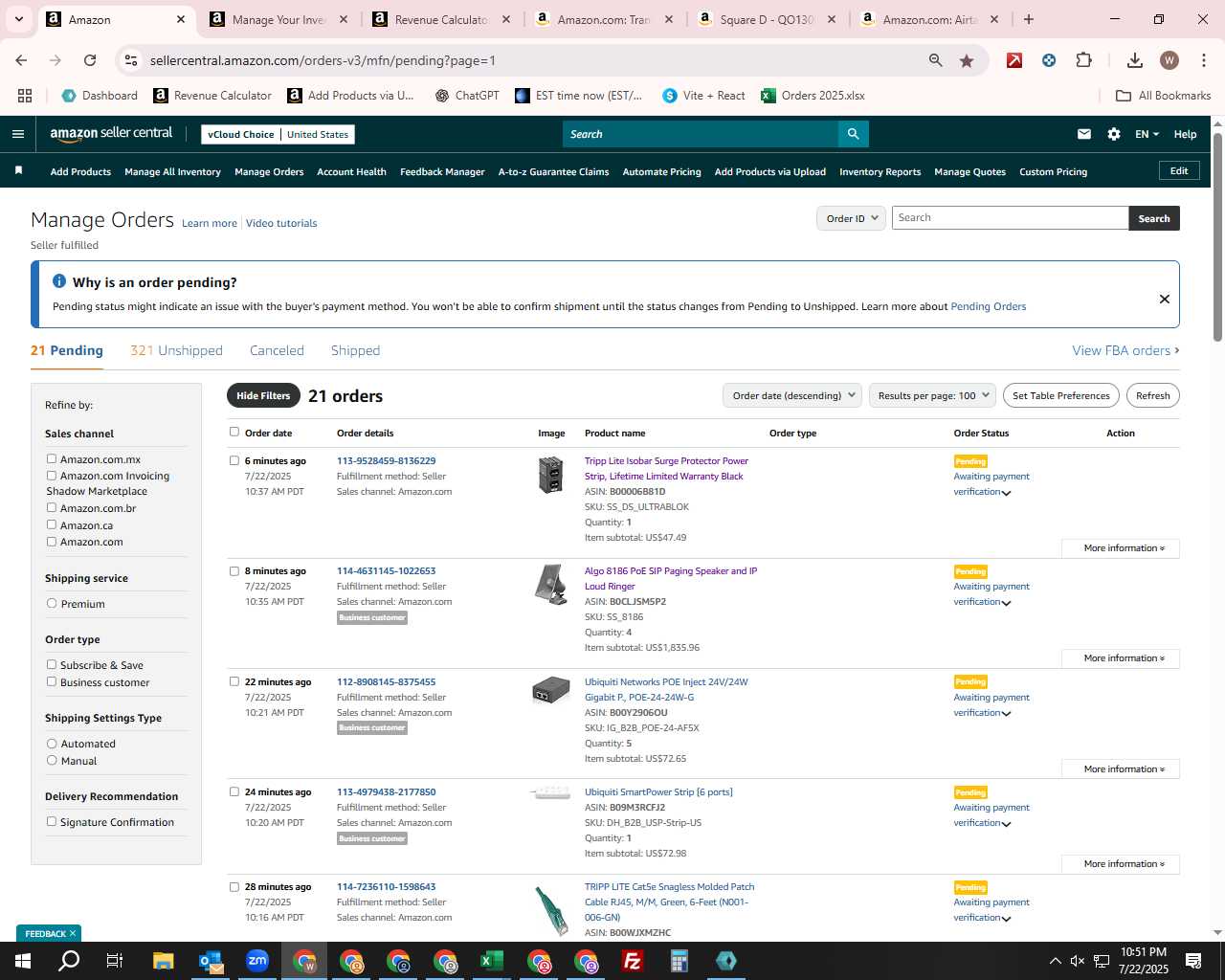Select all orders with header checkbox

234,432
